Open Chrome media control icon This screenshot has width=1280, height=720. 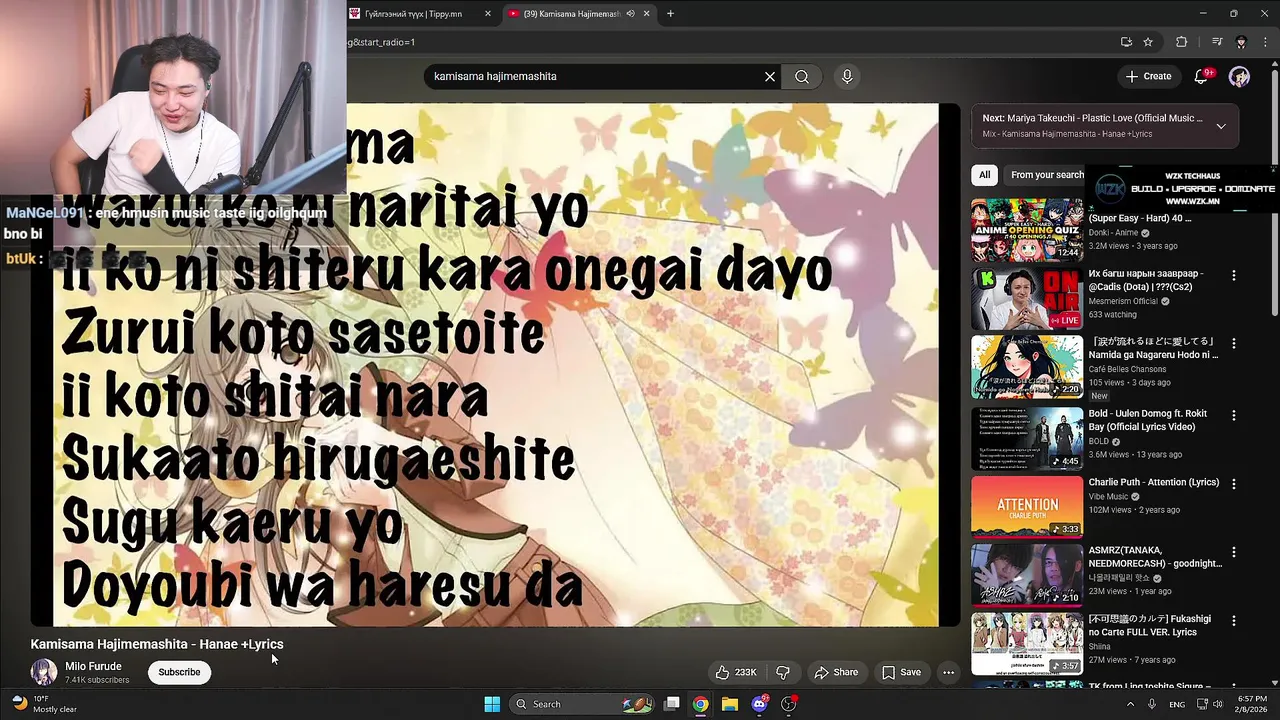click(1217, 42)
